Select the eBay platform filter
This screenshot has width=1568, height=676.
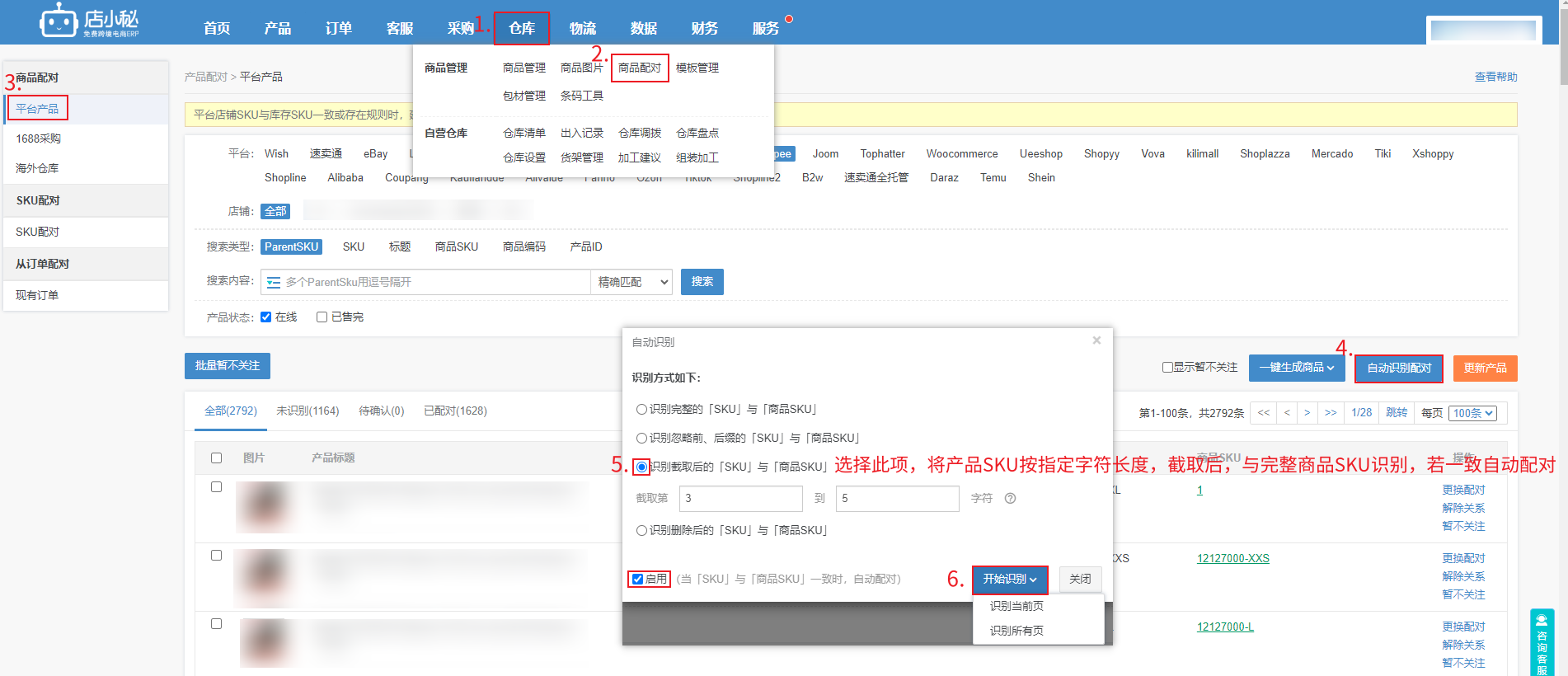click(x=375, y=154)
